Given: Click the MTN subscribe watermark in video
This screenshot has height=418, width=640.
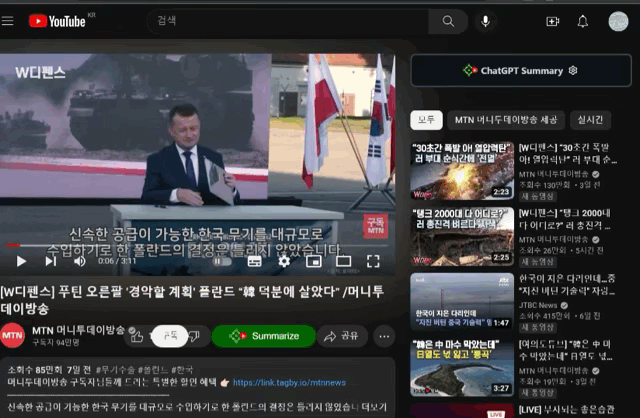Looking at the screenshot, I should (375, 225).
